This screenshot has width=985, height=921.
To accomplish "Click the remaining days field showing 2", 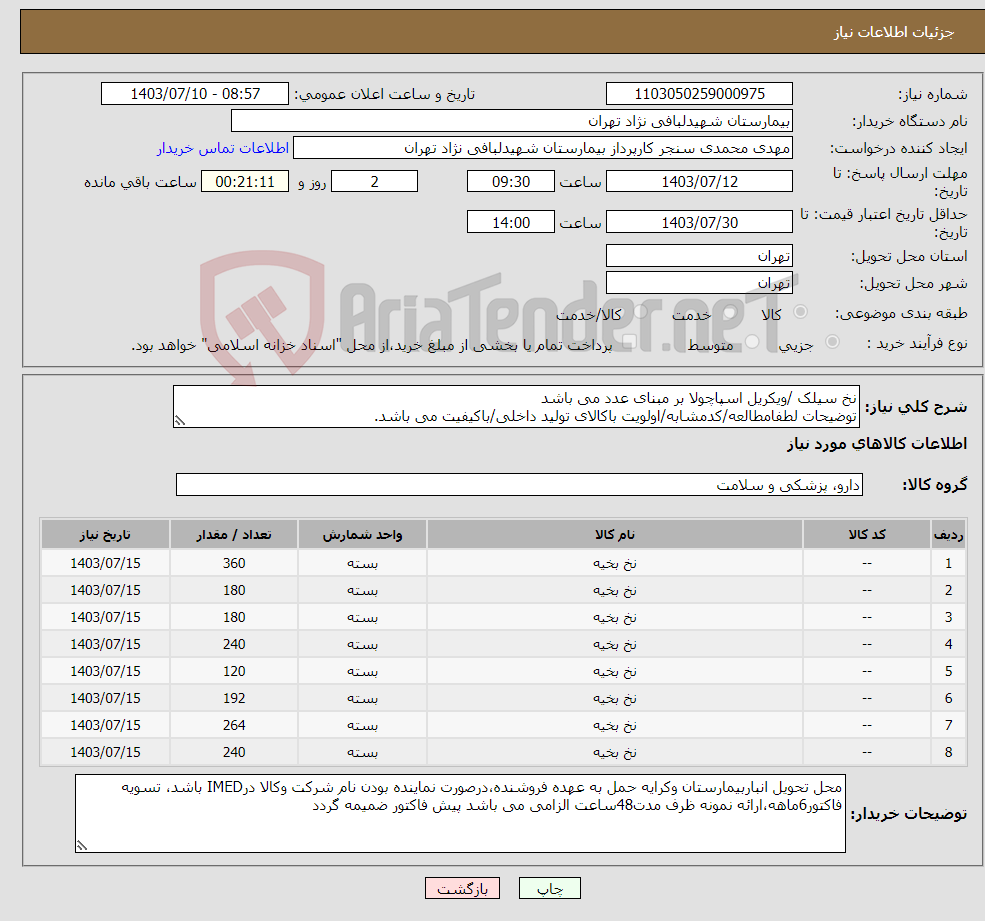I will coord(374,182).
